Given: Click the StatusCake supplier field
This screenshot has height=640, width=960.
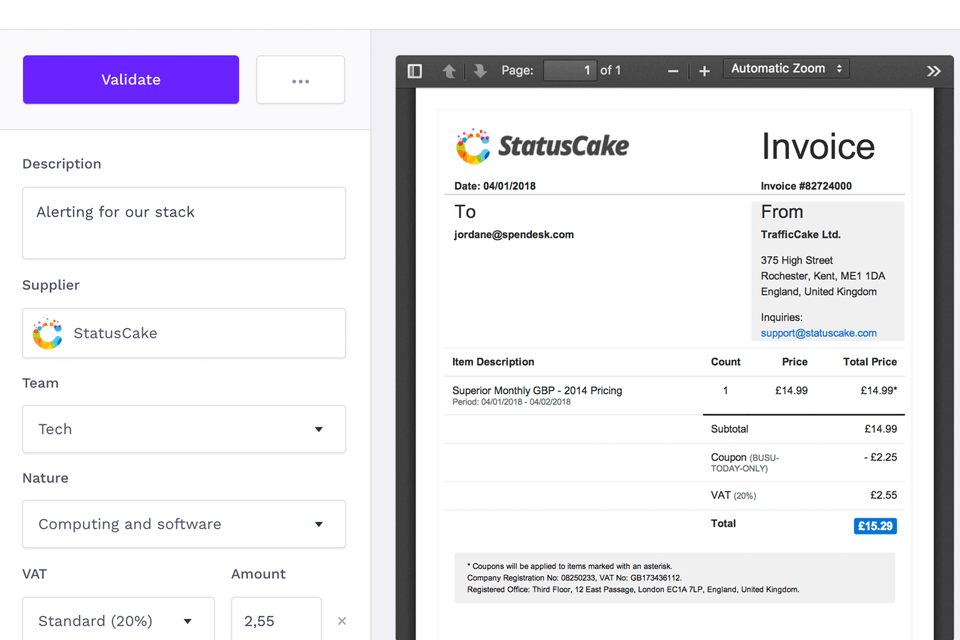Looking at the screenshot, I should pos(184,333).
